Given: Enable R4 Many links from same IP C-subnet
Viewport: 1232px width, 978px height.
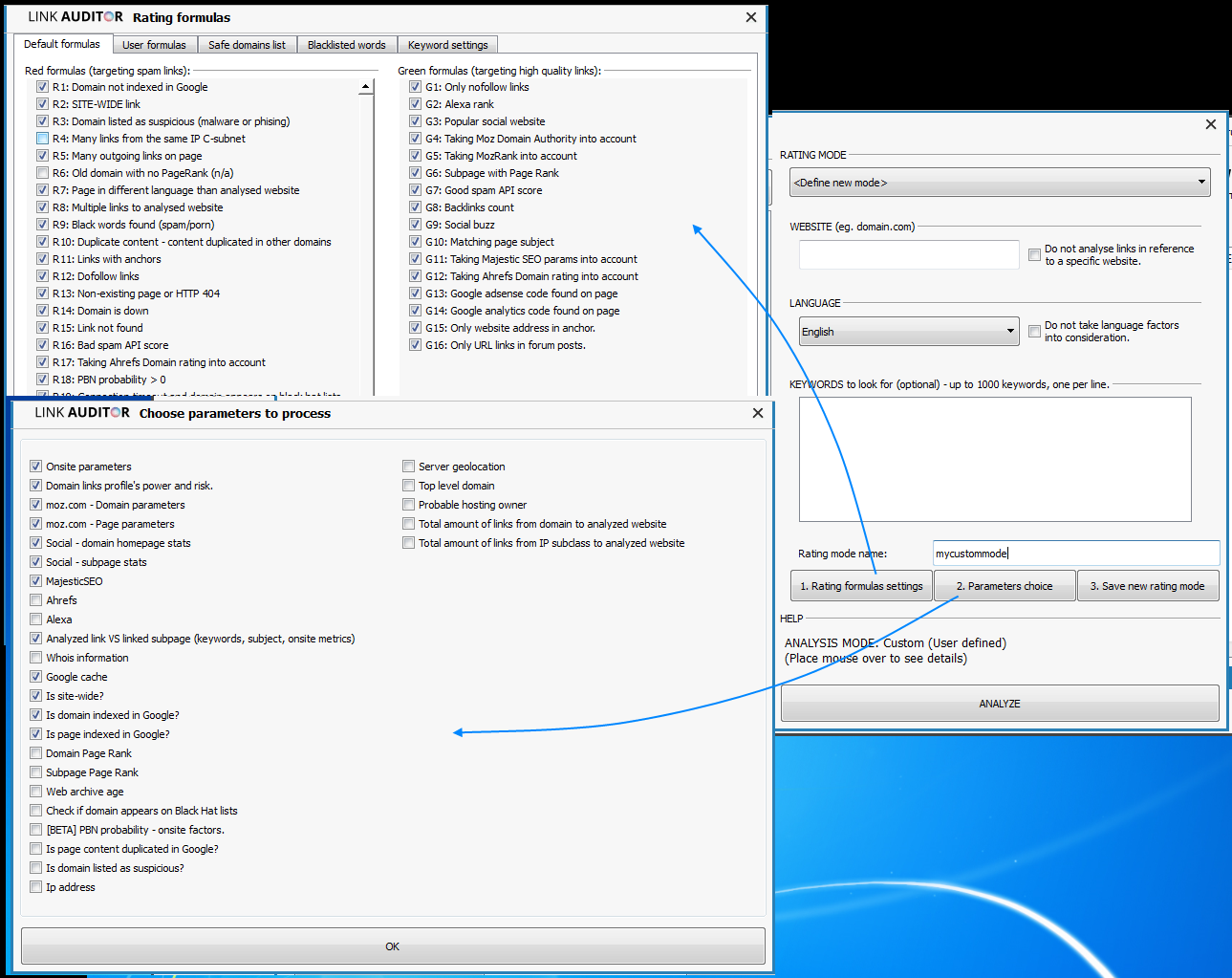Looking at the screenshot, I should [42, 139].
